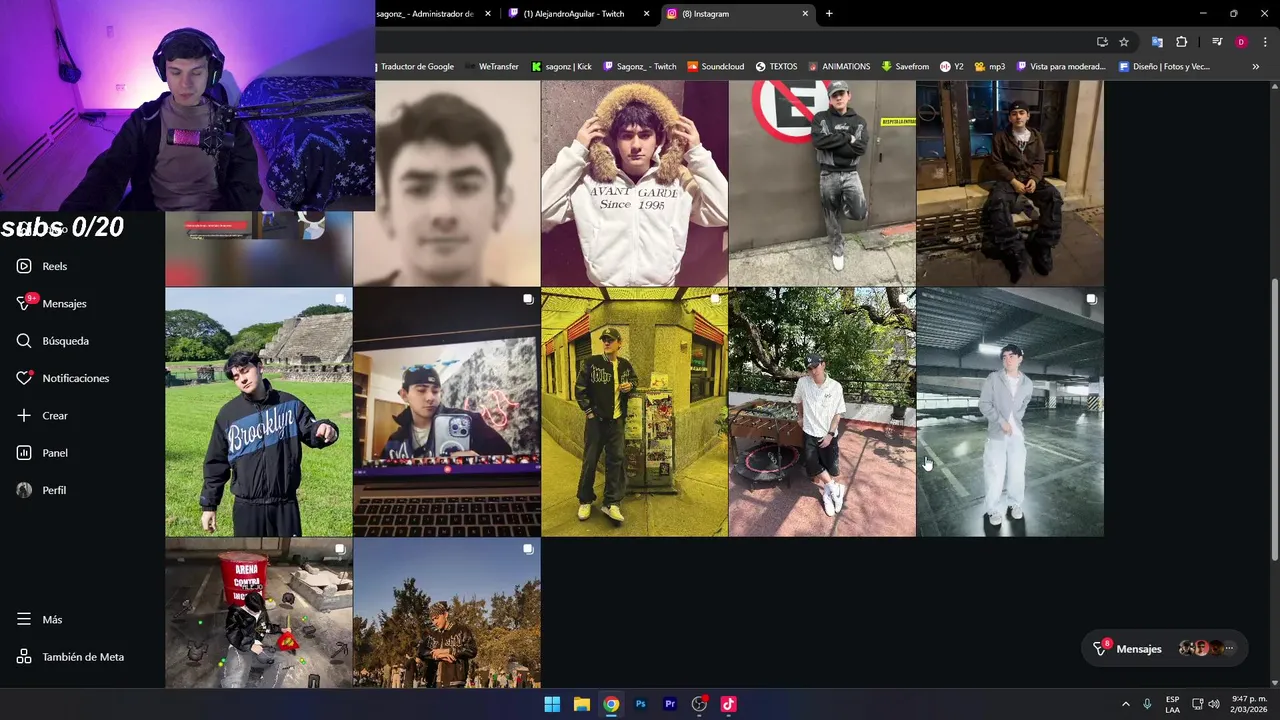Close the AlejandroAguilar Twitch tab

(646, 14)
